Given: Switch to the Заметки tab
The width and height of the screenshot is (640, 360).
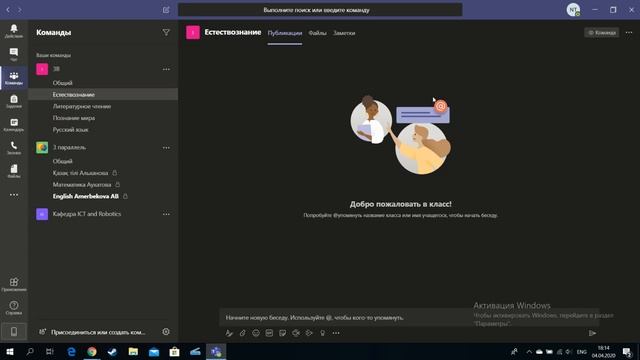Looking at the screenshot, I should tap(344, 33).
